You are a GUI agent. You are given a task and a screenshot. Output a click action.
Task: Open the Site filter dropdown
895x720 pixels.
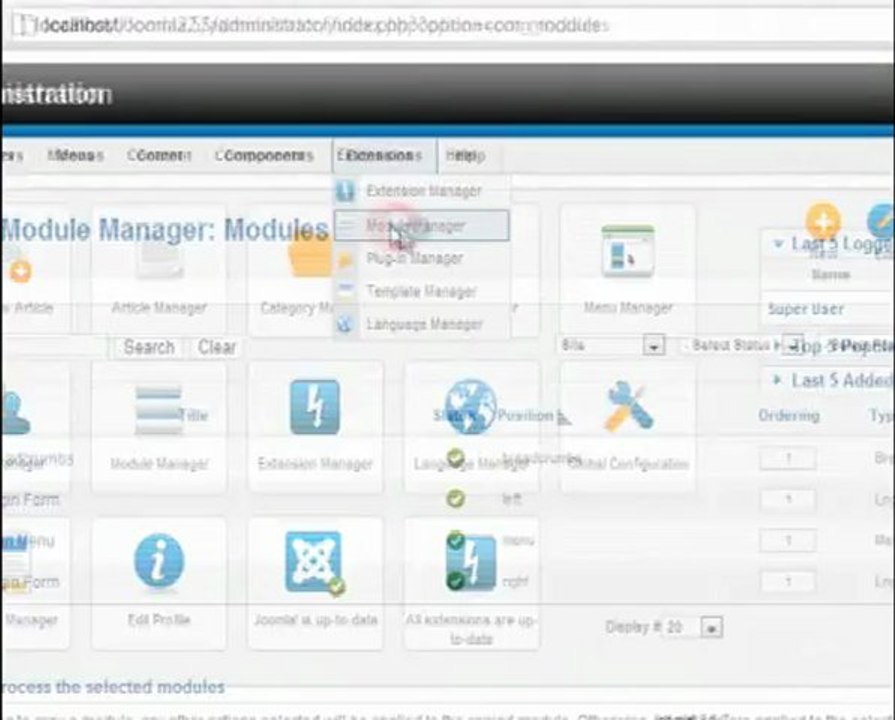[x=612, y=345]
